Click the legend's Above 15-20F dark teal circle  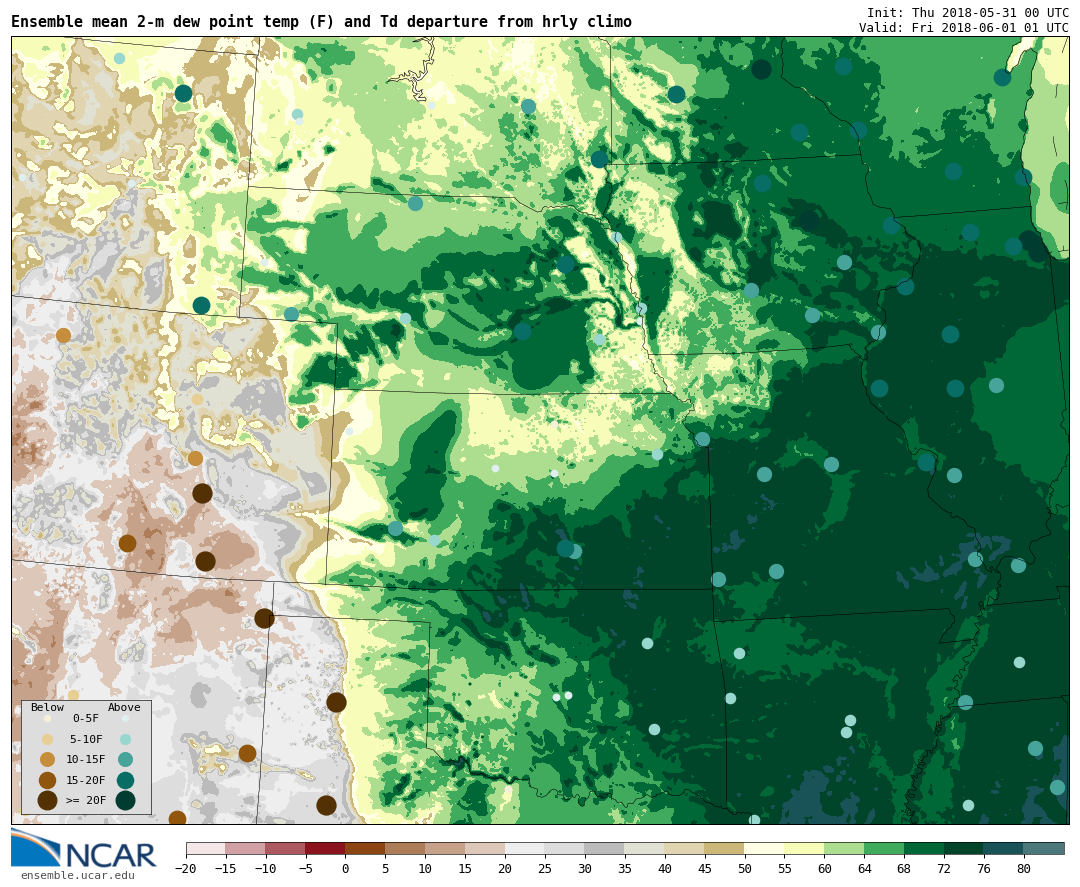125,780
